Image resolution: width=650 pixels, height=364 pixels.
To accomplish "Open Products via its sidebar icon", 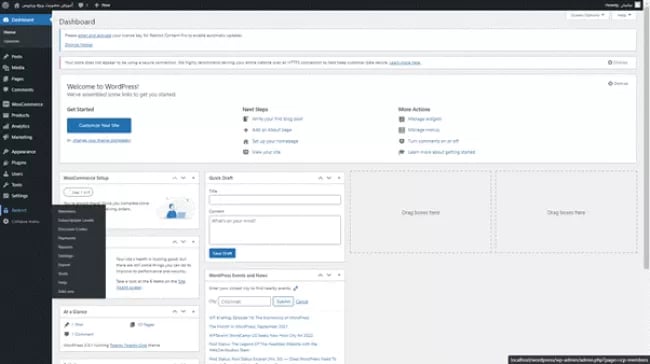I will (x=6, y=115).
